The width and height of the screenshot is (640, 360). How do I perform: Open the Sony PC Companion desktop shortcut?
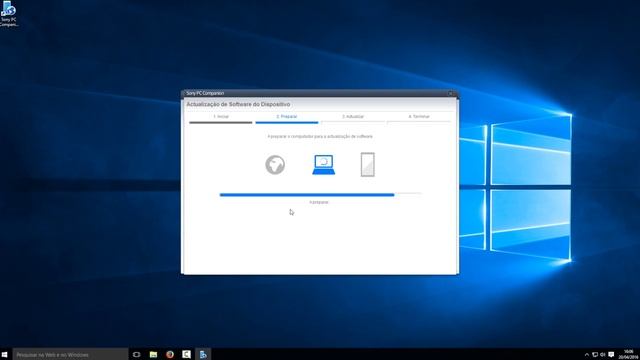pos(9,13)
